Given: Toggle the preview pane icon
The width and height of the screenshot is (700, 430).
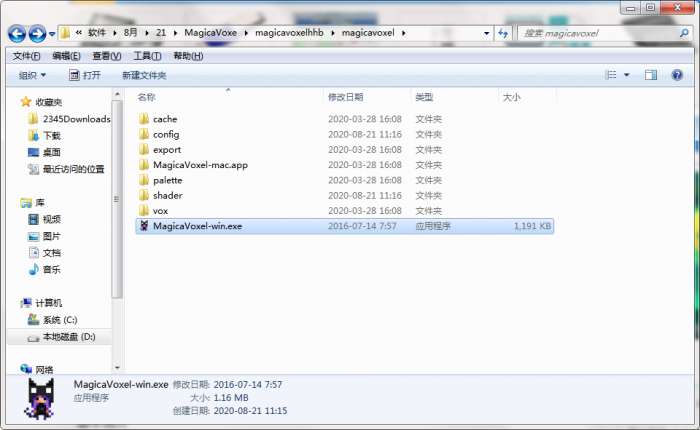Looking at the screenshot, I should pyautogui.click(x=651, y=75).
